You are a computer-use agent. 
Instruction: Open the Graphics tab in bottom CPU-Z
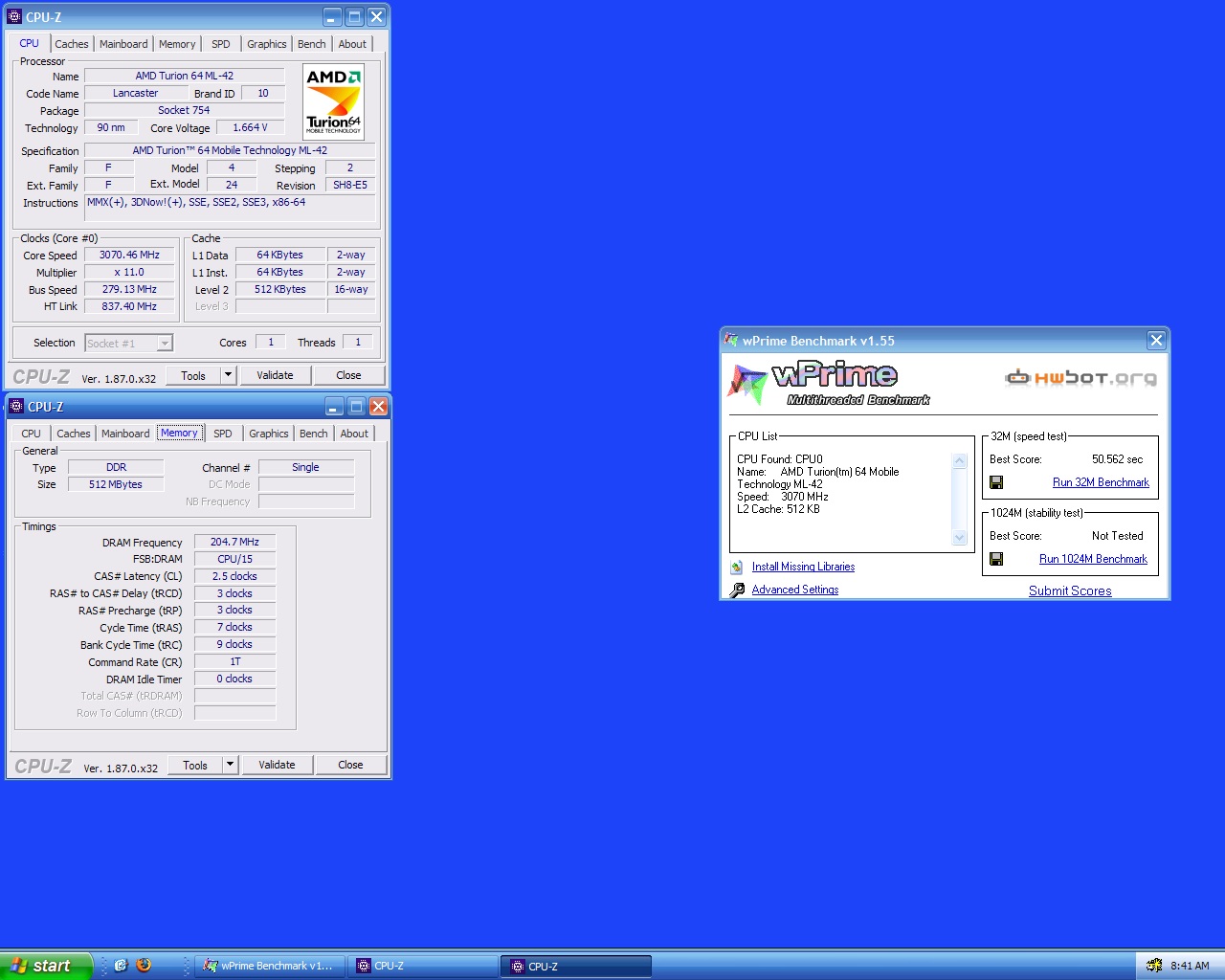pyautogui.click(x=268, y=434)
